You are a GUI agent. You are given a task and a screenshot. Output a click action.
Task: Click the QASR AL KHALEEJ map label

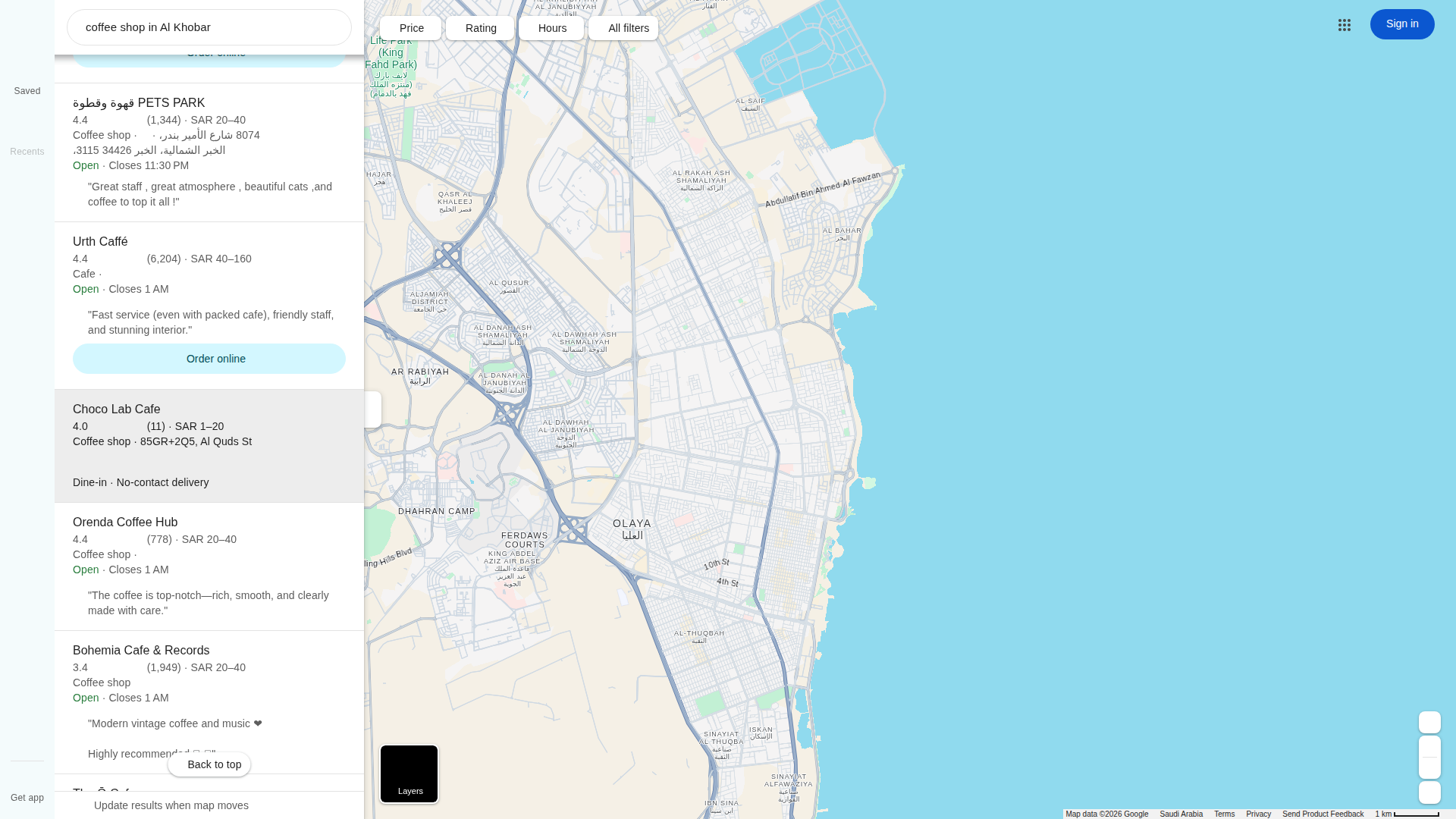click(455, 201)
